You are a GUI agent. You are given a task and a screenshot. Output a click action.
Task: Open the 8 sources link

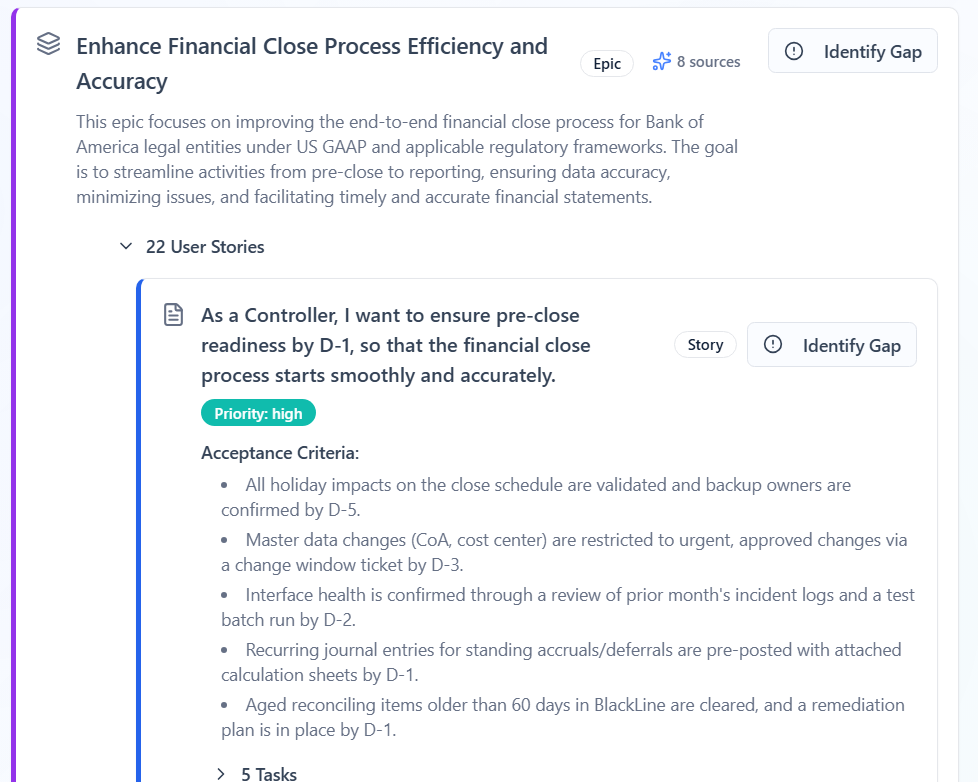pyautogui.click(x=707, y=61)
